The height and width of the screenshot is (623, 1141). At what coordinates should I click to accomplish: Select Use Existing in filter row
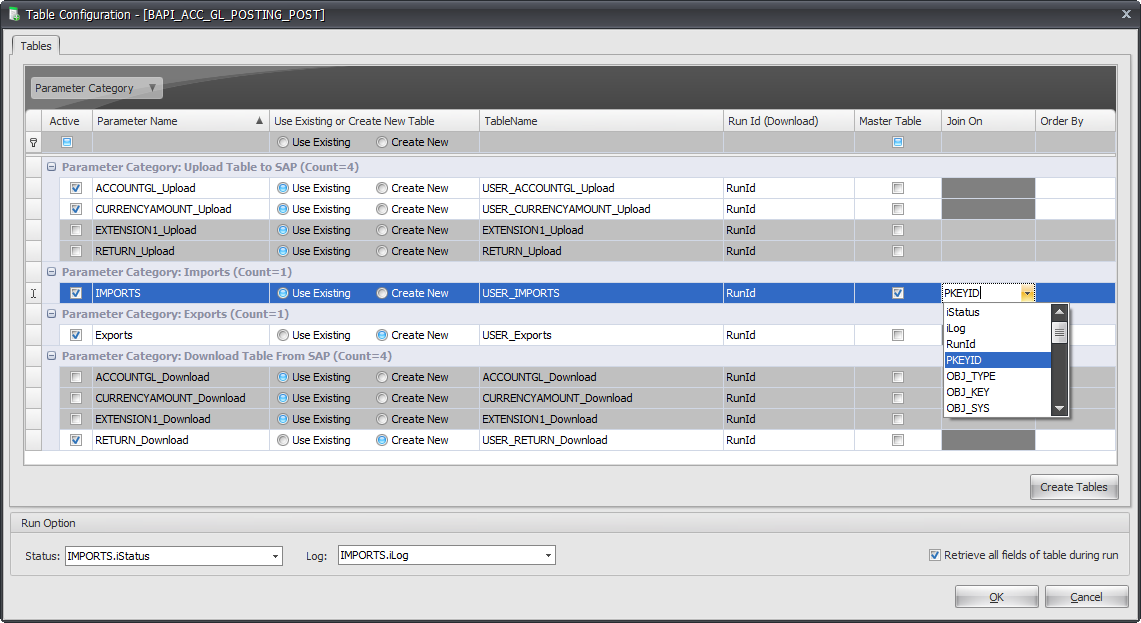pyautogui.click(x=282, y=142)
